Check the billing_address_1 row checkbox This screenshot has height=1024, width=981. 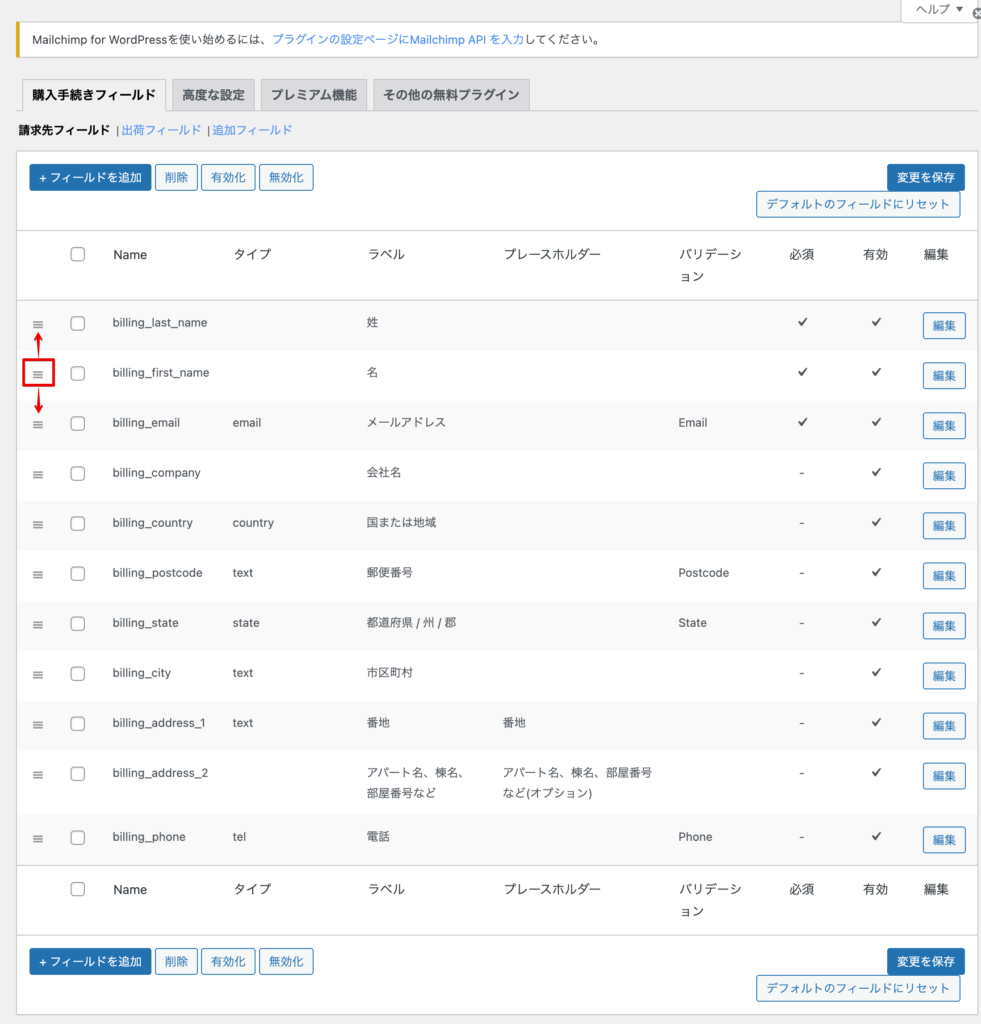click(x=78, y=723)
